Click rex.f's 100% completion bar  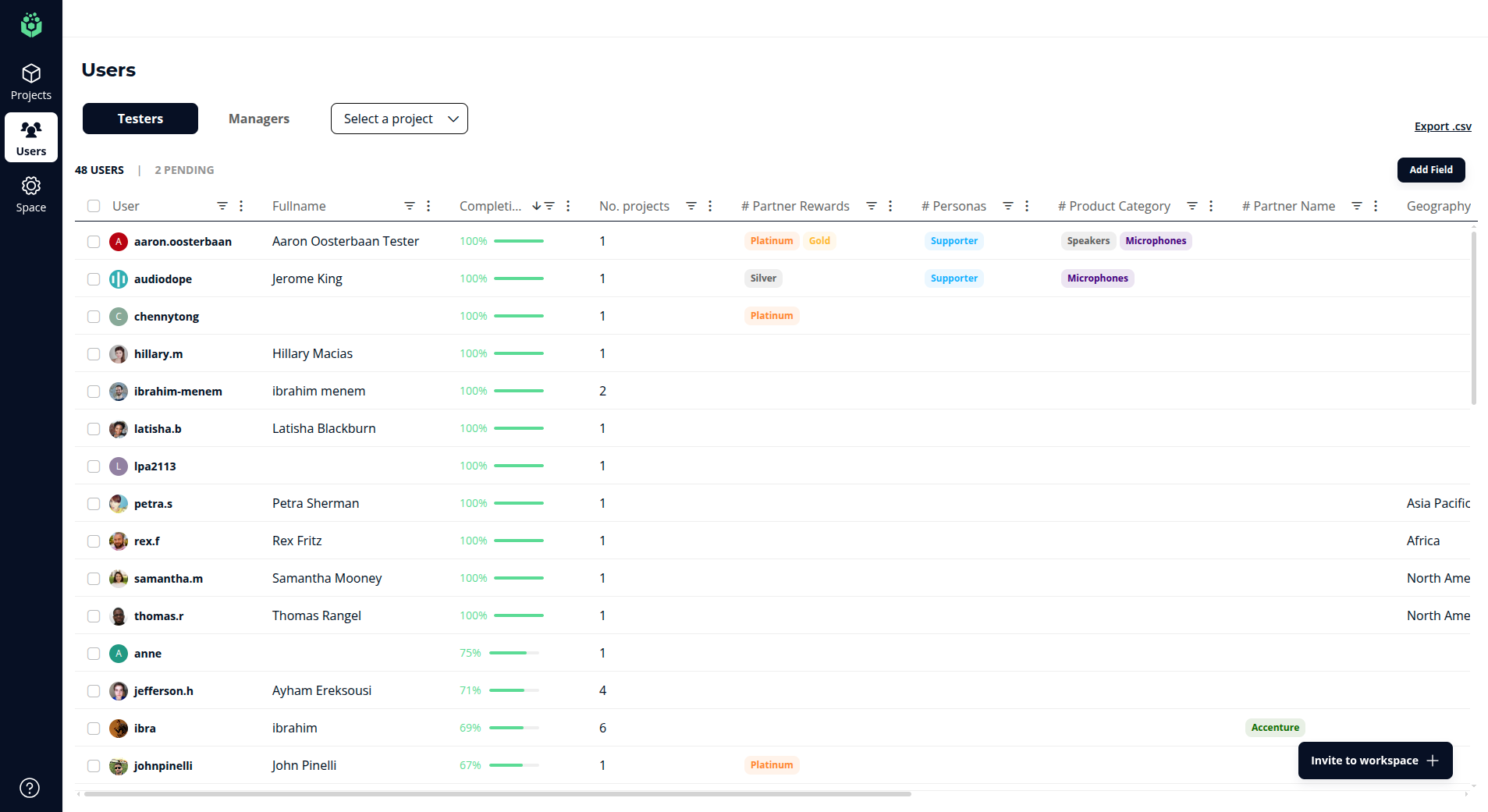click(x=519, y=541)
